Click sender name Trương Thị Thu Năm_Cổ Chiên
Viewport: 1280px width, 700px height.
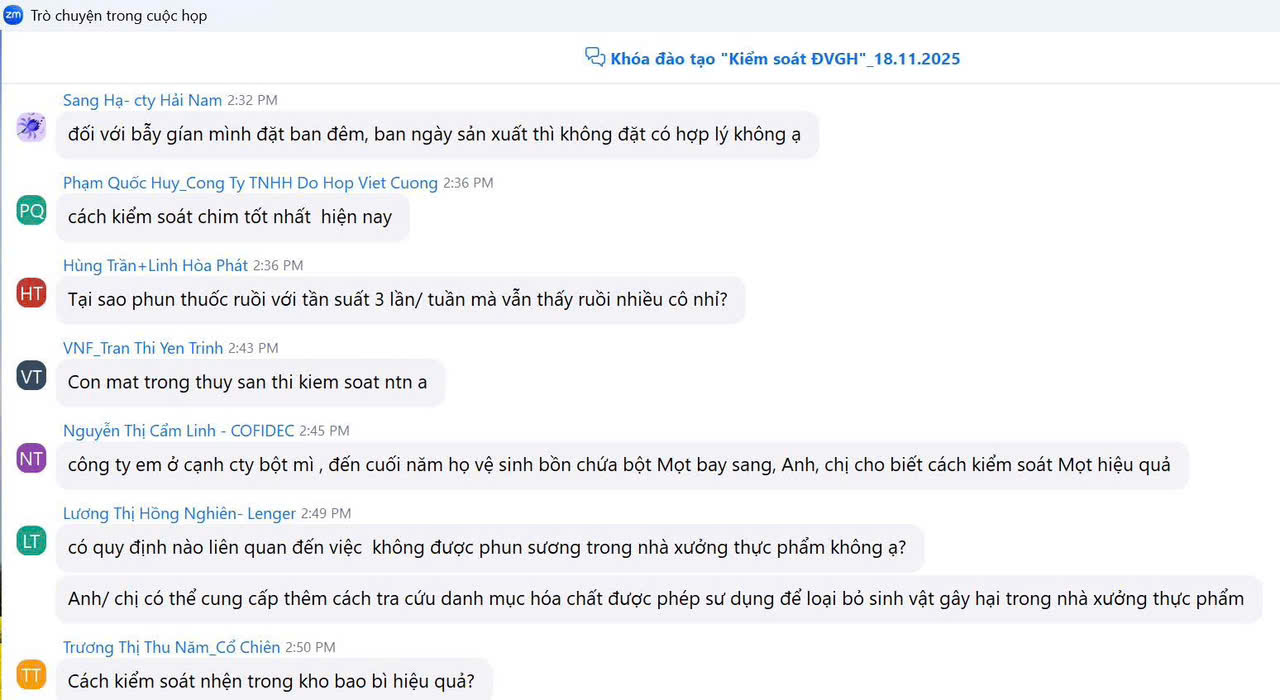171,648
